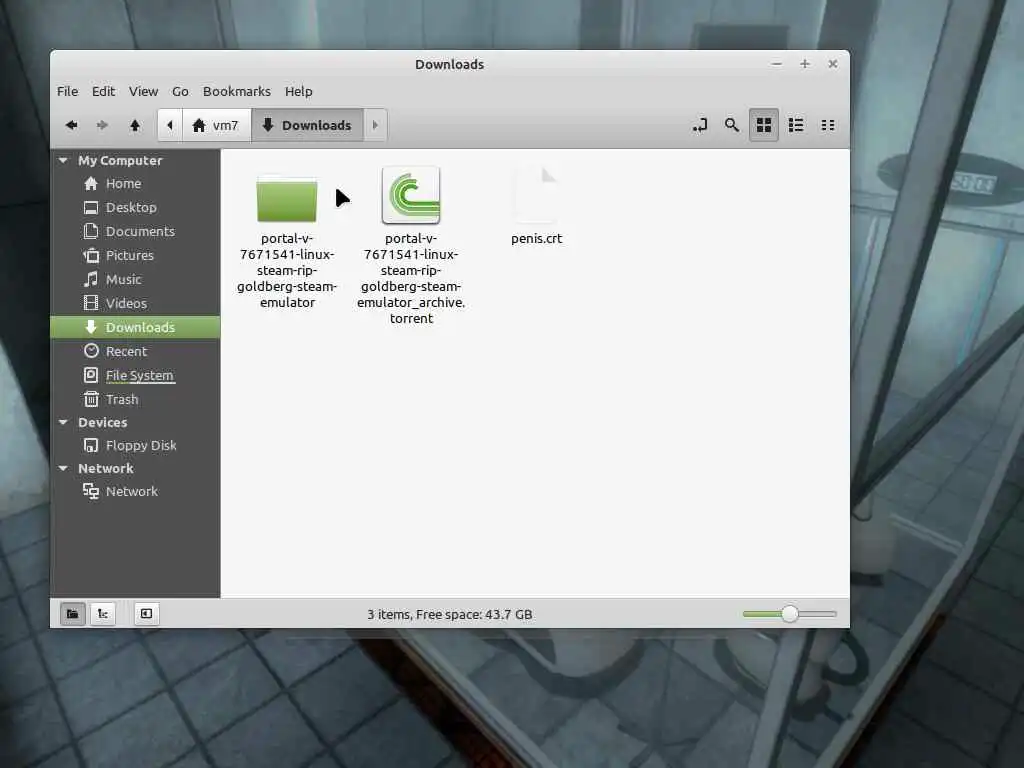
Task: Open Home in the sidebar
Action: (135, 184)
